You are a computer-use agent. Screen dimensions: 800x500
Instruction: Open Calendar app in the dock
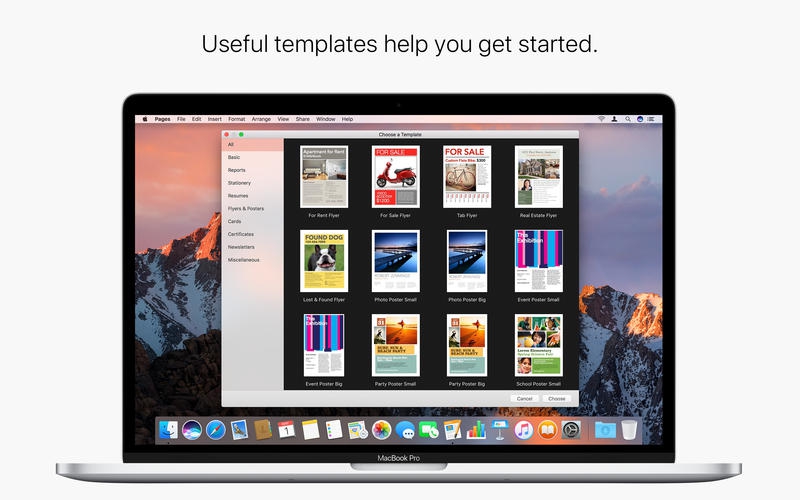[286, 430]
